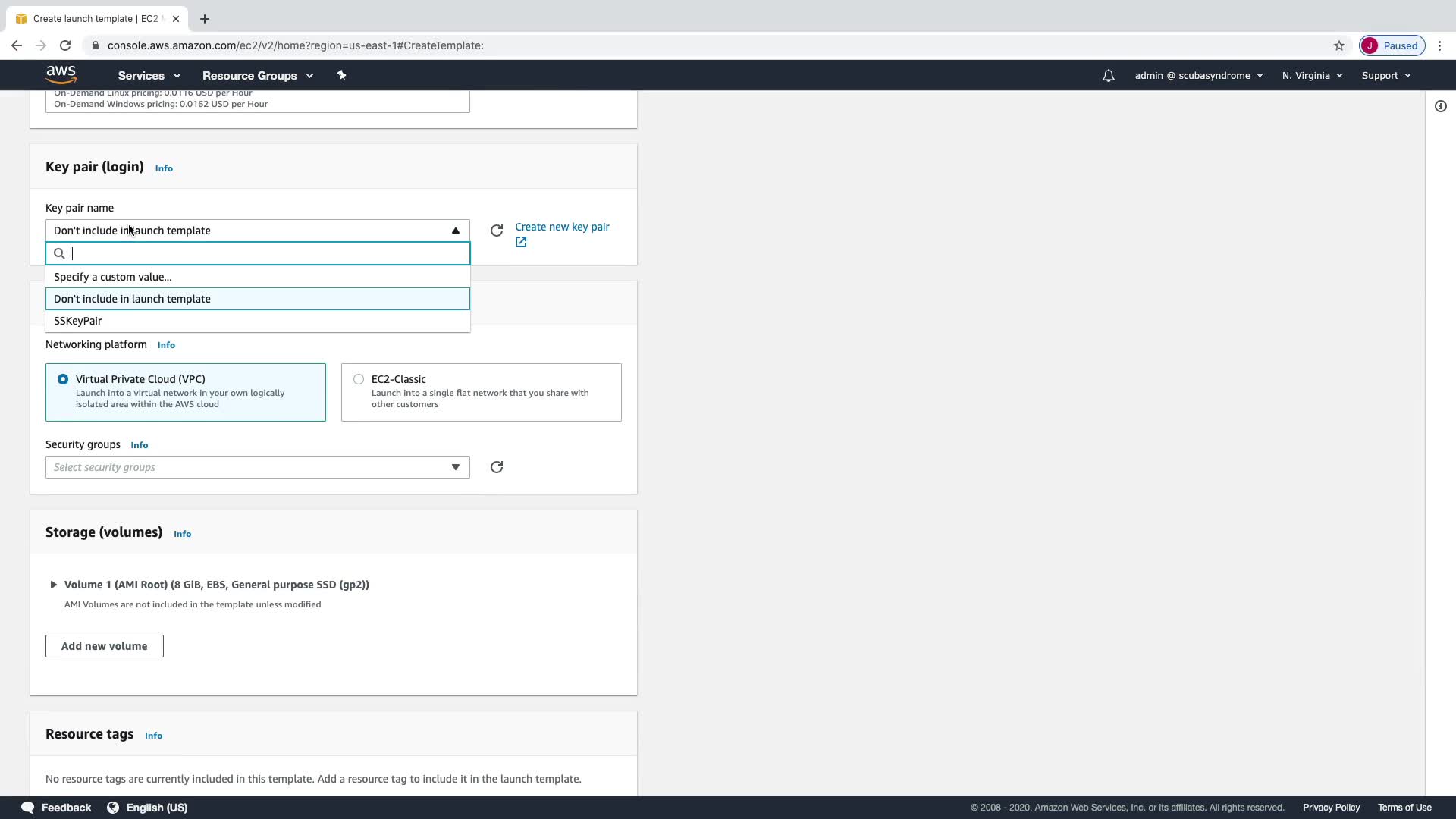This screenshot has height=819, width=1456.
Task: Reload the browser page
Action: (65, 45)
